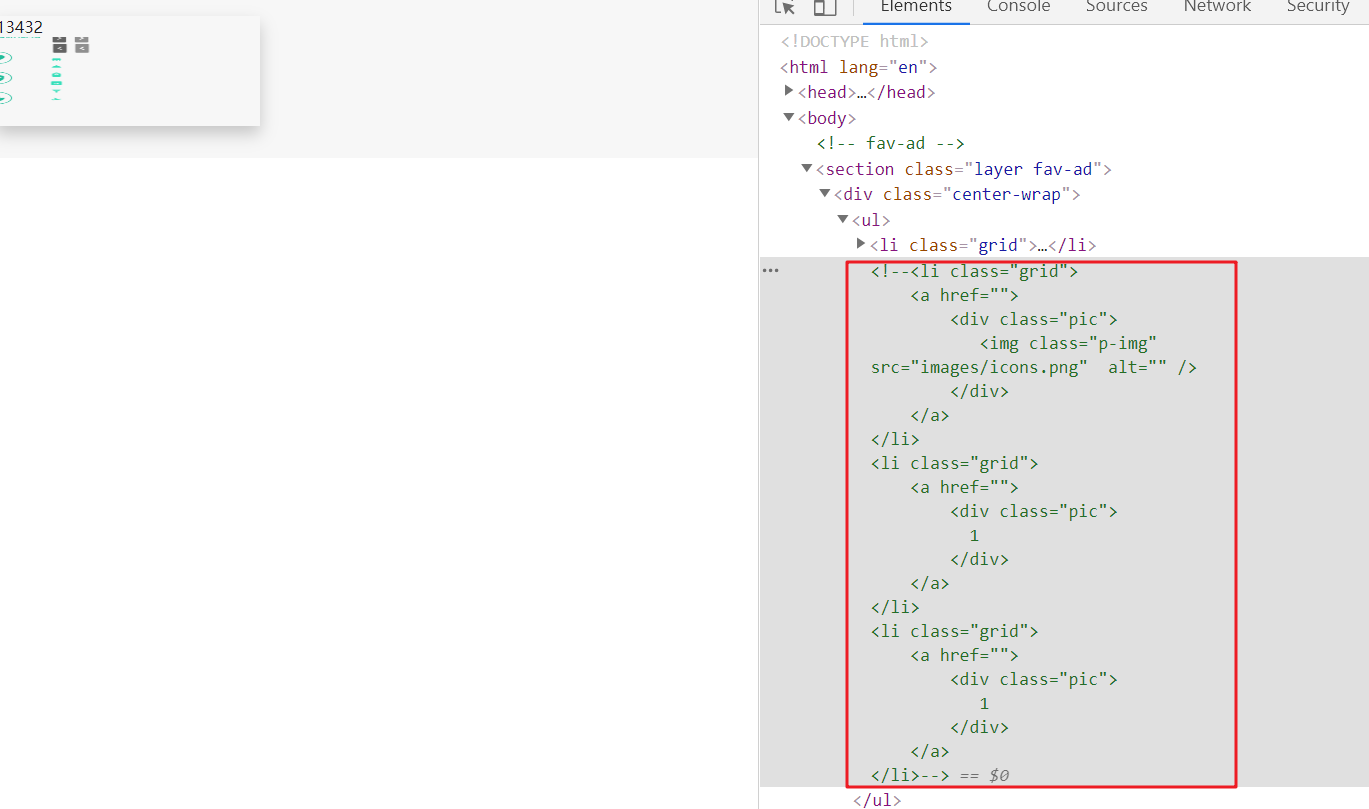
Task: Switch to the Network tab
Action: click(1217, 7)
